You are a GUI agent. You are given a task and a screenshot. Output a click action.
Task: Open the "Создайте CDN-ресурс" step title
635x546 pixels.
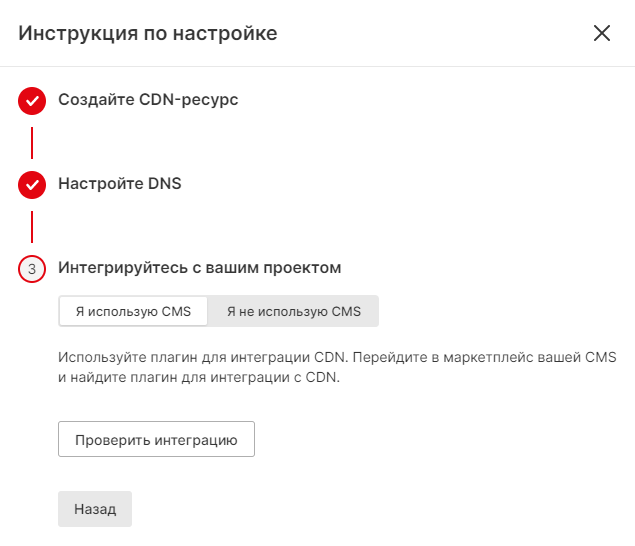click(x=148, y=100)
